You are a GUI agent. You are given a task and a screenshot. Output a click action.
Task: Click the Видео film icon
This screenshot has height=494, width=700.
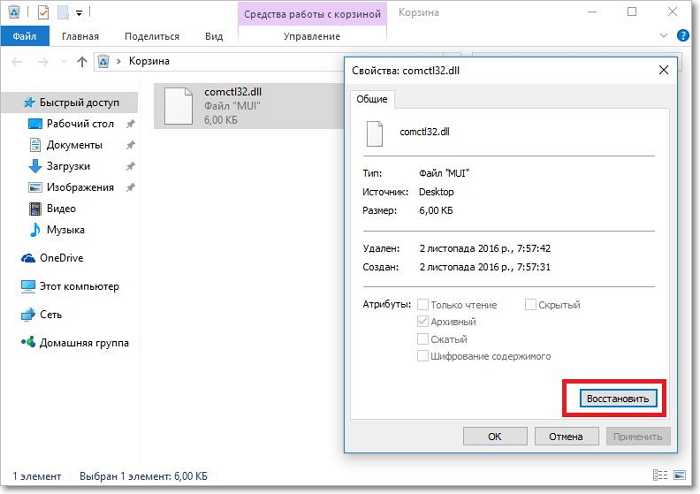35,208
